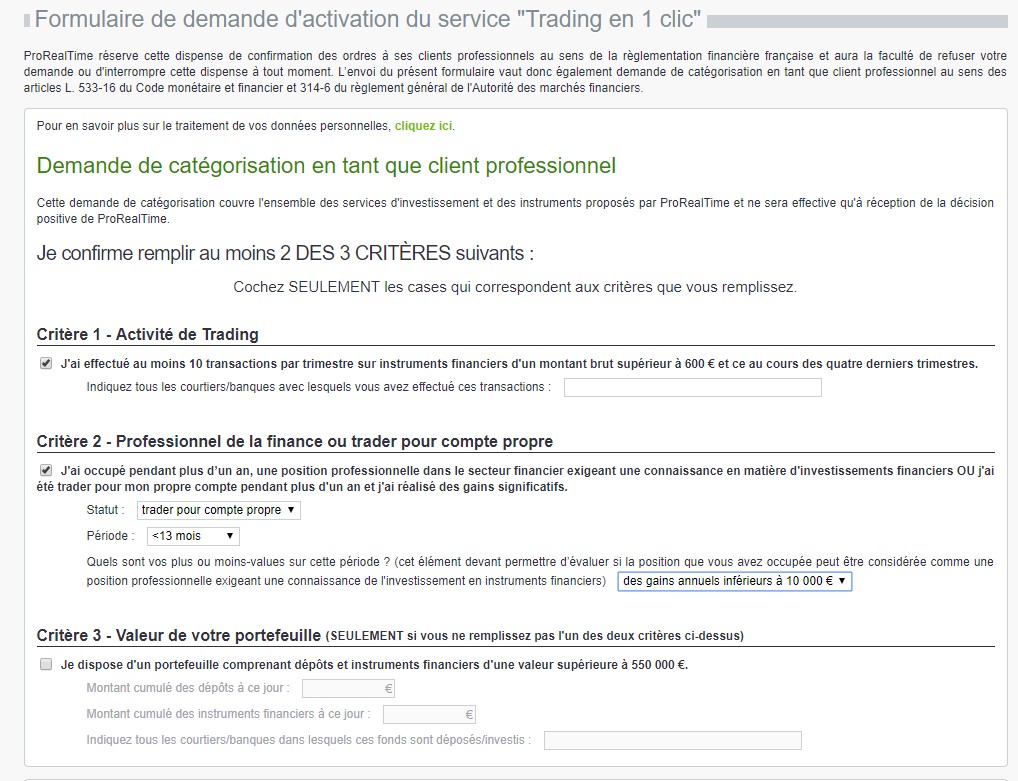
Task: Click the 'Statut :' label
Action: pyautogui.click(x=105, y=510)
